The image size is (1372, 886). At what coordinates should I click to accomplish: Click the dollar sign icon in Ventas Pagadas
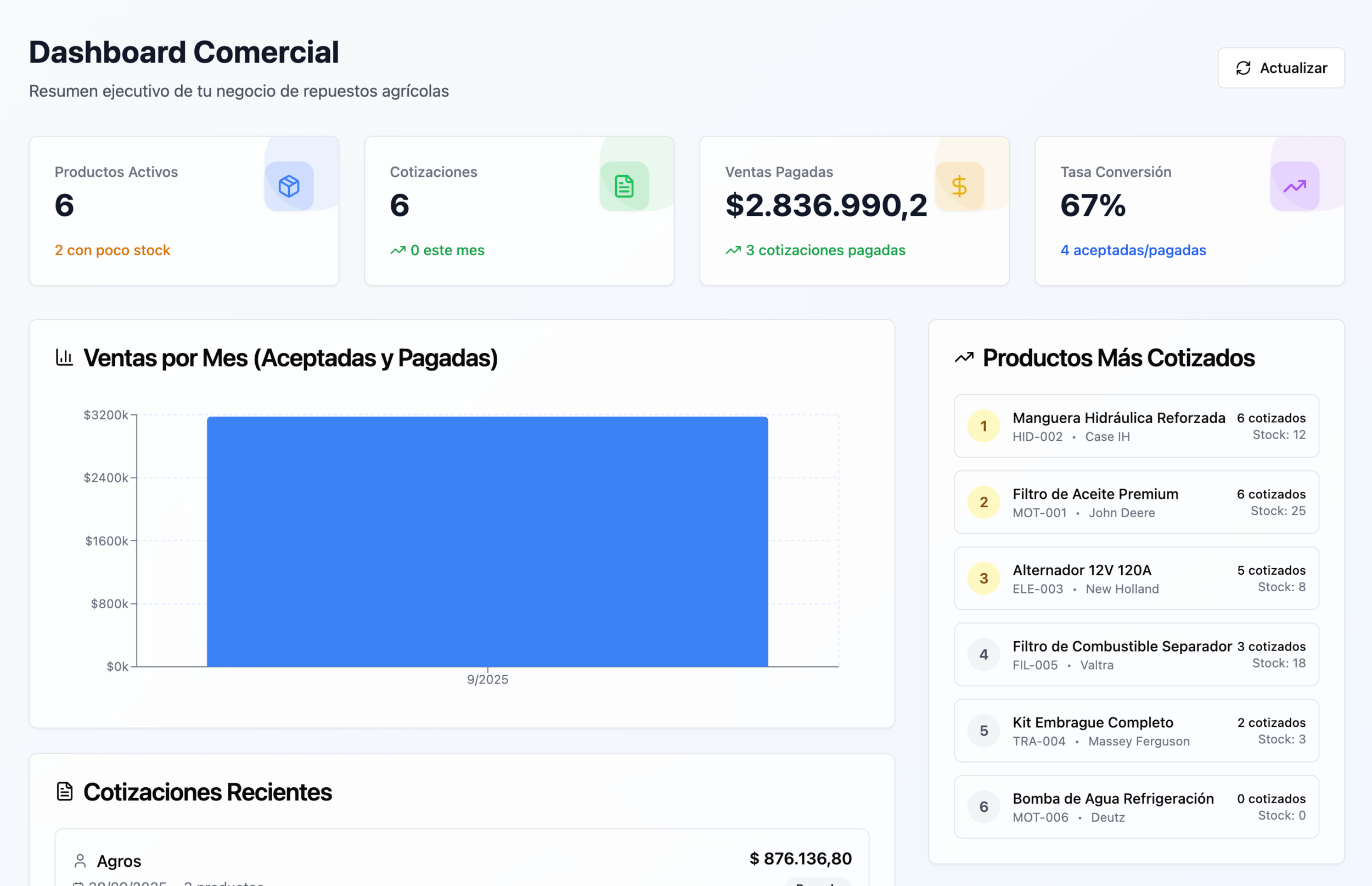(x=959, y=186)
